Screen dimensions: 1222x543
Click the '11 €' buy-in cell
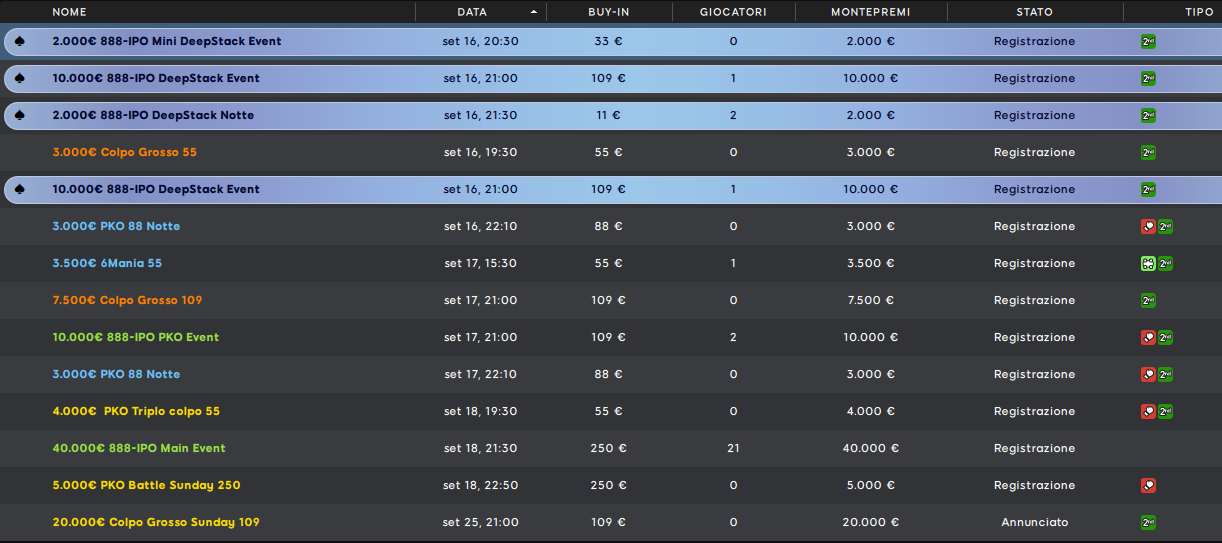(x=608, y=116)
